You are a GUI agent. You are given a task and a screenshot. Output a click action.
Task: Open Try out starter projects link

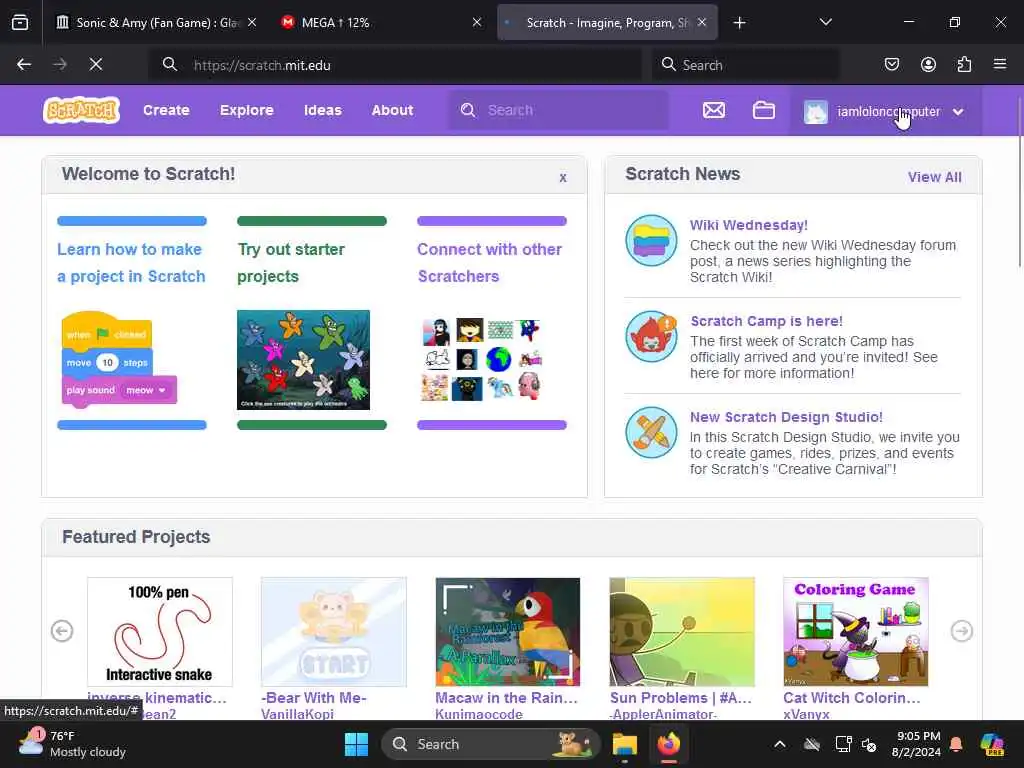(x=291, y=263)
